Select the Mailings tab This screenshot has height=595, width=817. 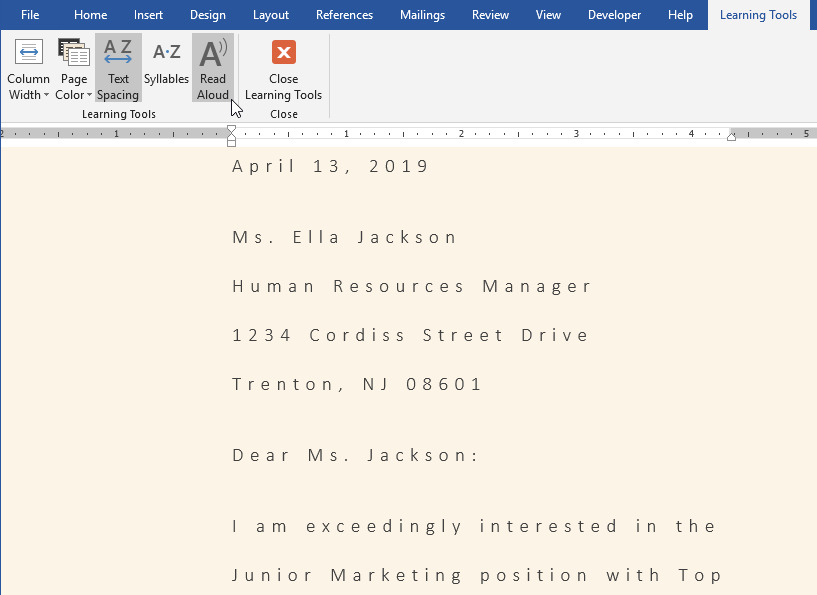pyautogui.click(x=422, y=15)
